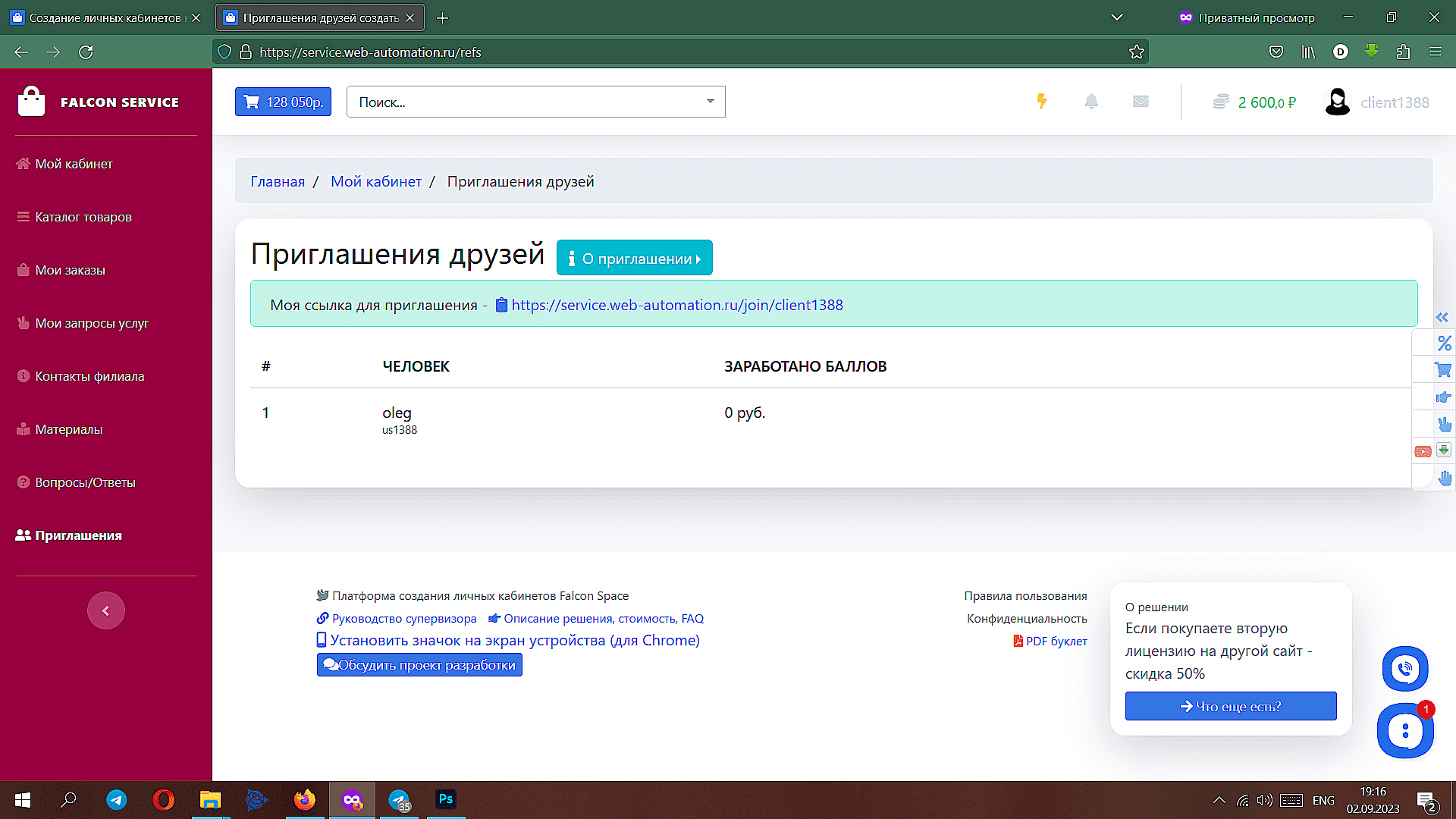Open the chat widget with notification badge
The width and height of the screenshot is (1456, 819).
[x=1405, y=731]
